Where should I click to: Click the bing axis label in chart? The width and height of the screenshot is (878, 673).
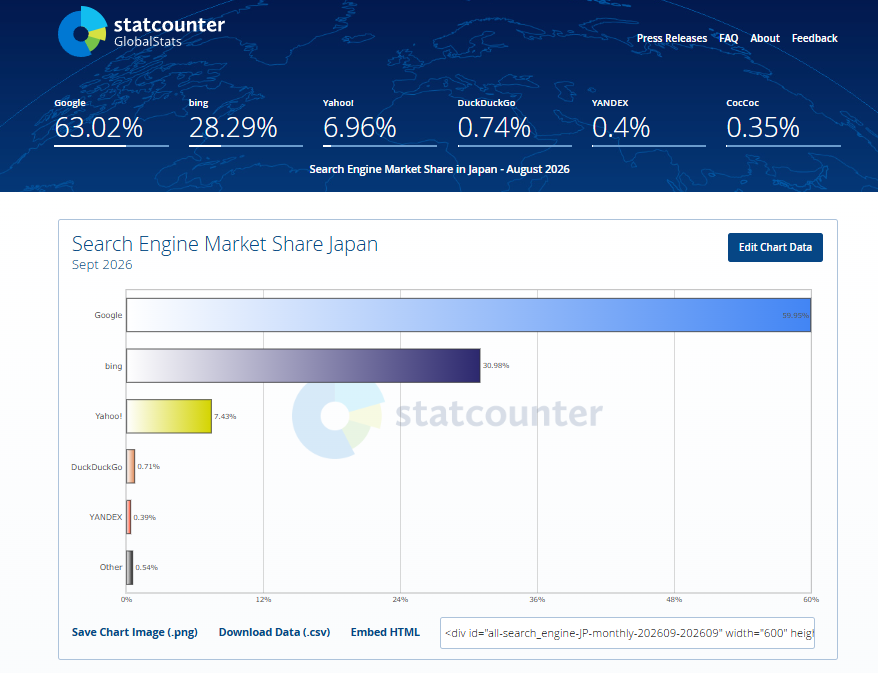click(x=113, y=366)
